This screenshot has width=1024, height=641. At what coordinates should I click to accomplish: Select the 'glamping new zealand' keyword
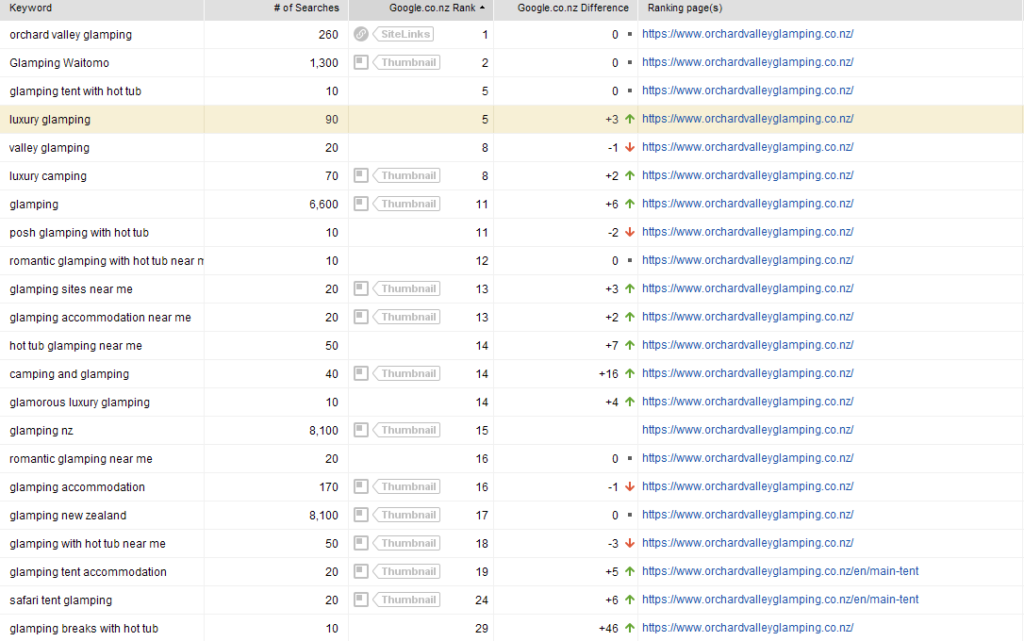coord(68,516)
